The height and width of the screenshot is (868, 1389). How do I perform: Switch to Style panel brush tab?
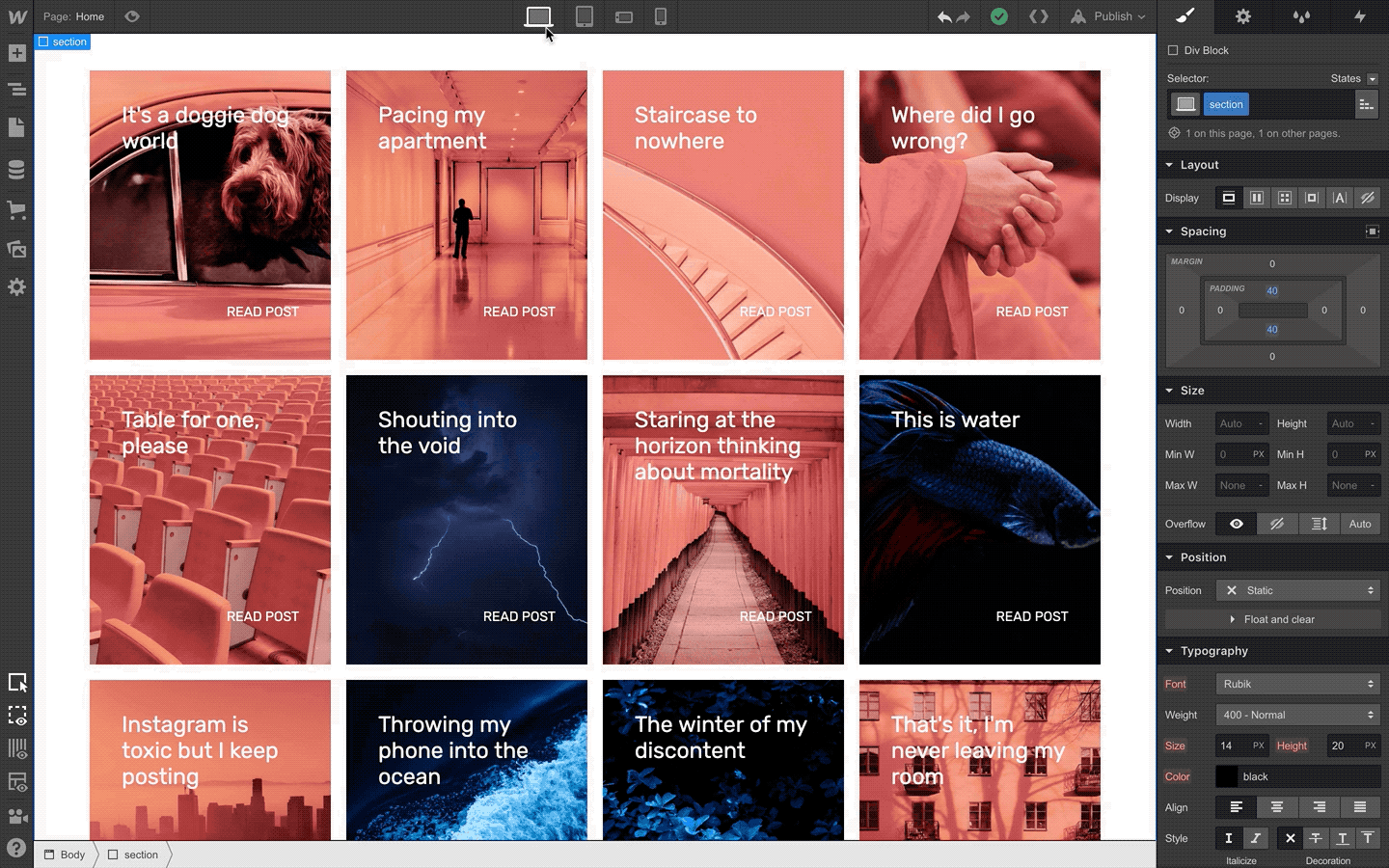1185,16
